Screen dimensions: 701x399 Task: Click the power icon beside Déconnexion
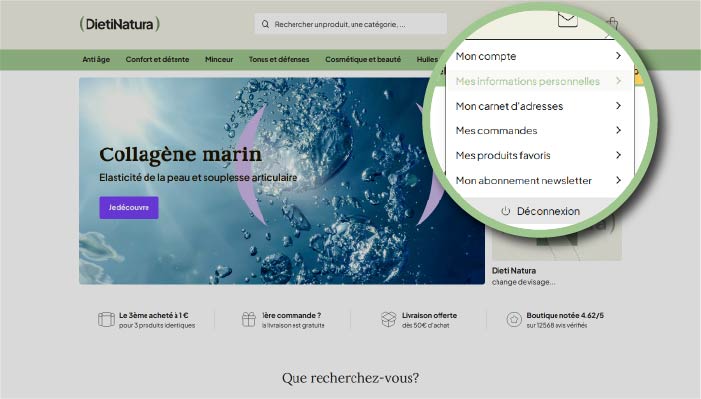coord(506,211)
